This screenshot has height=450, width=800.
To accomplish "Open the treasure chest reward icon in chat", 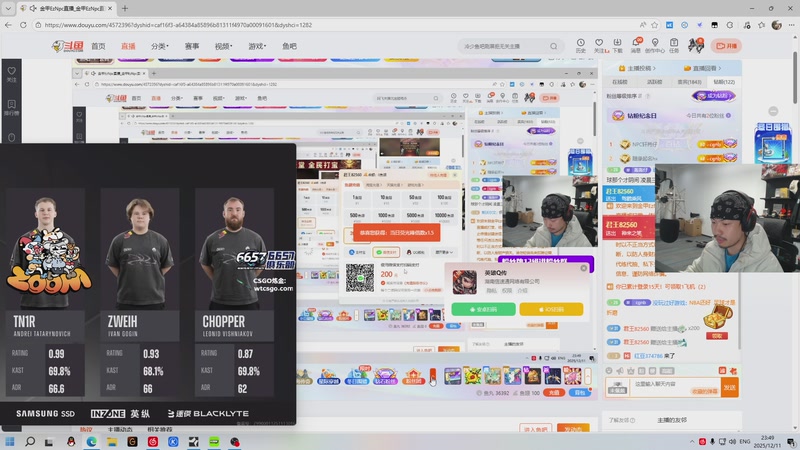I will pos(718,319).
